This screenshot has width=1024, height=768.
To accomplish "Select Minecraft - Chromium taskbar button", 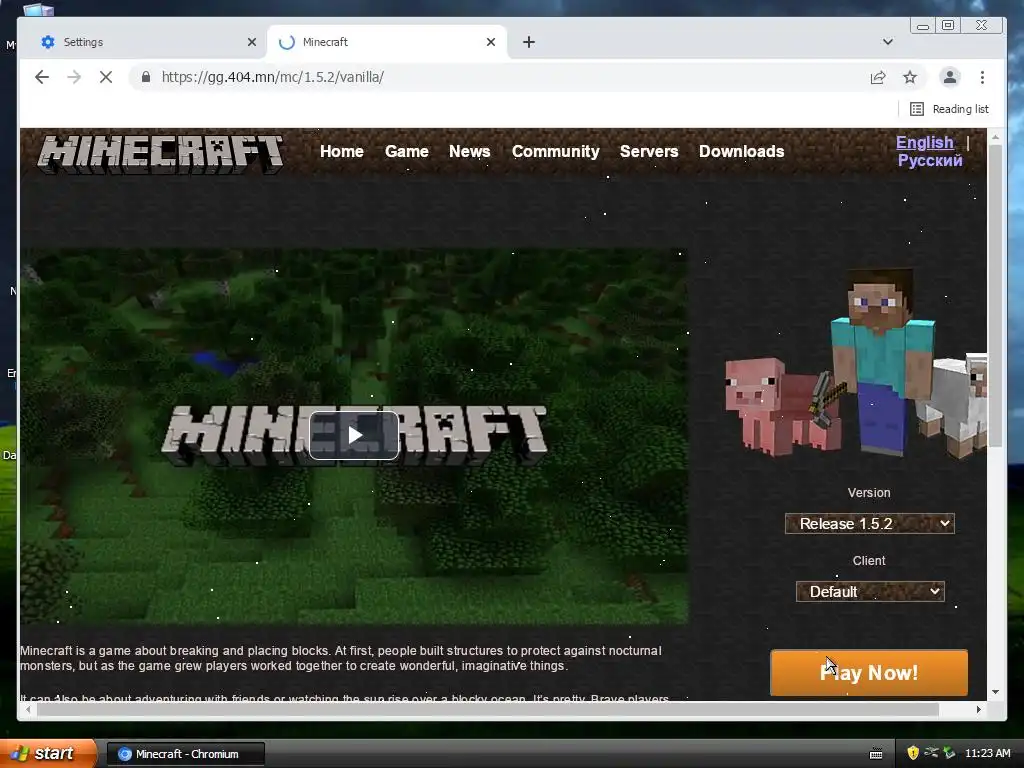I will pyautogui.click(x=185, y=754).
